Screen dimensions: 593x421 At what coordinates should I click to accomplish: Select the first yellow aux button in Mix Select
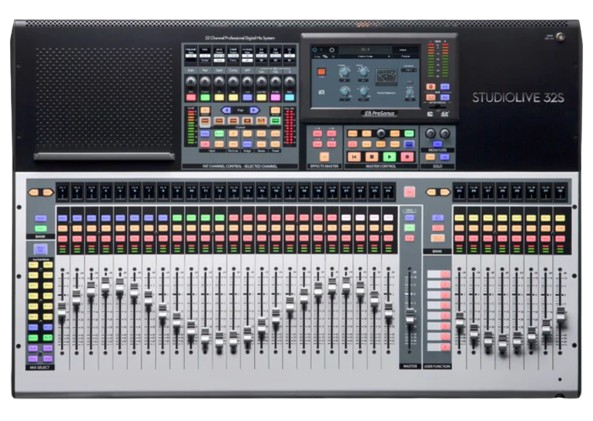[x=33, y=265]
